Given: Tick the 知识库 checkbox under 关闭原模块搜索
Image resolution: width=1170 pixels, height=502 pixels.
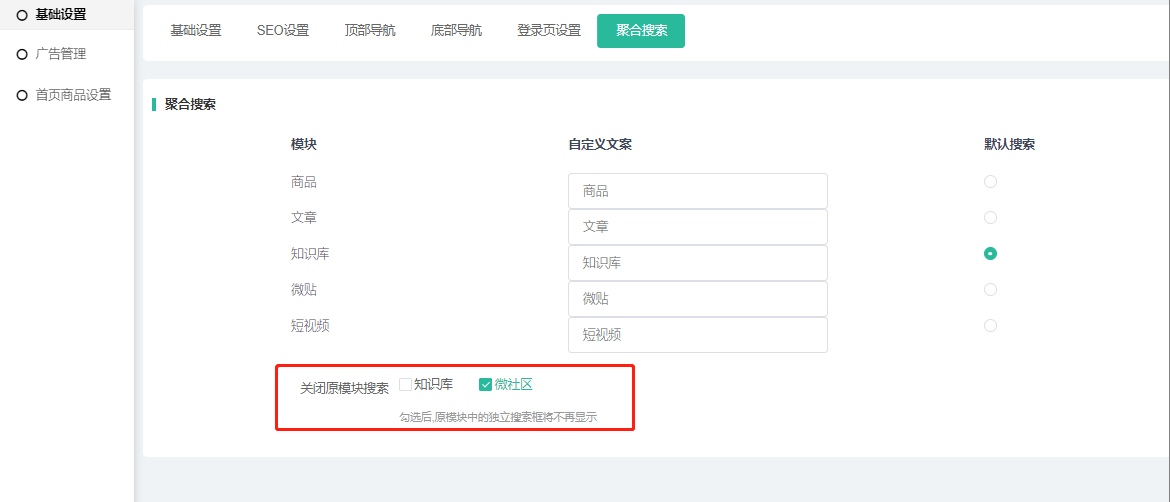Looking at the screenshot, I should (405, 384).
